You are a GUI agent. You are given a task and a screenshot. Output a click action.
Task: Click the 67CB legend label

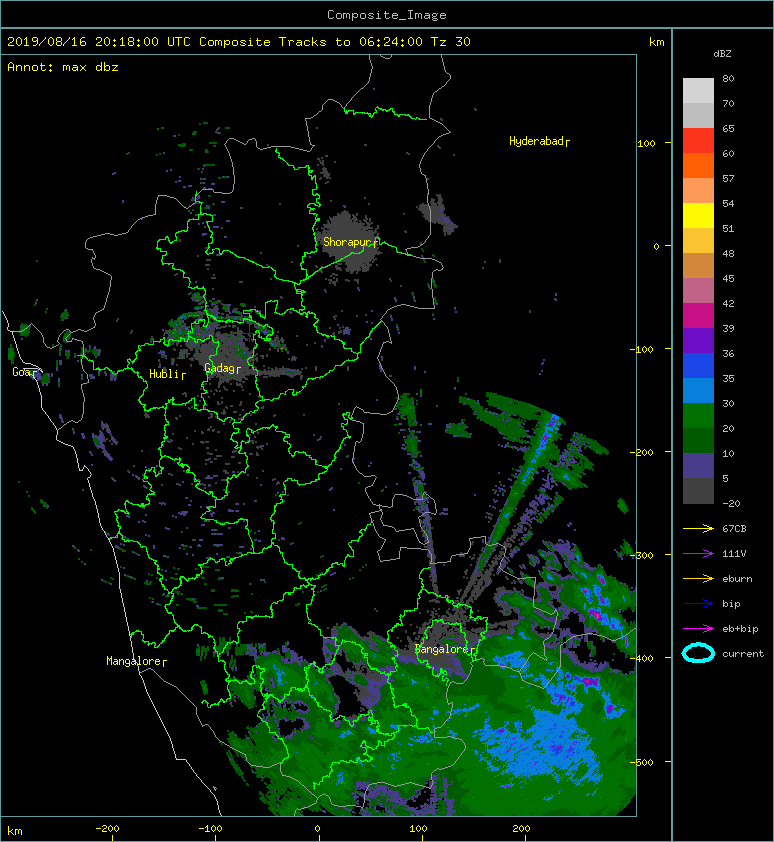coord(734,529)
